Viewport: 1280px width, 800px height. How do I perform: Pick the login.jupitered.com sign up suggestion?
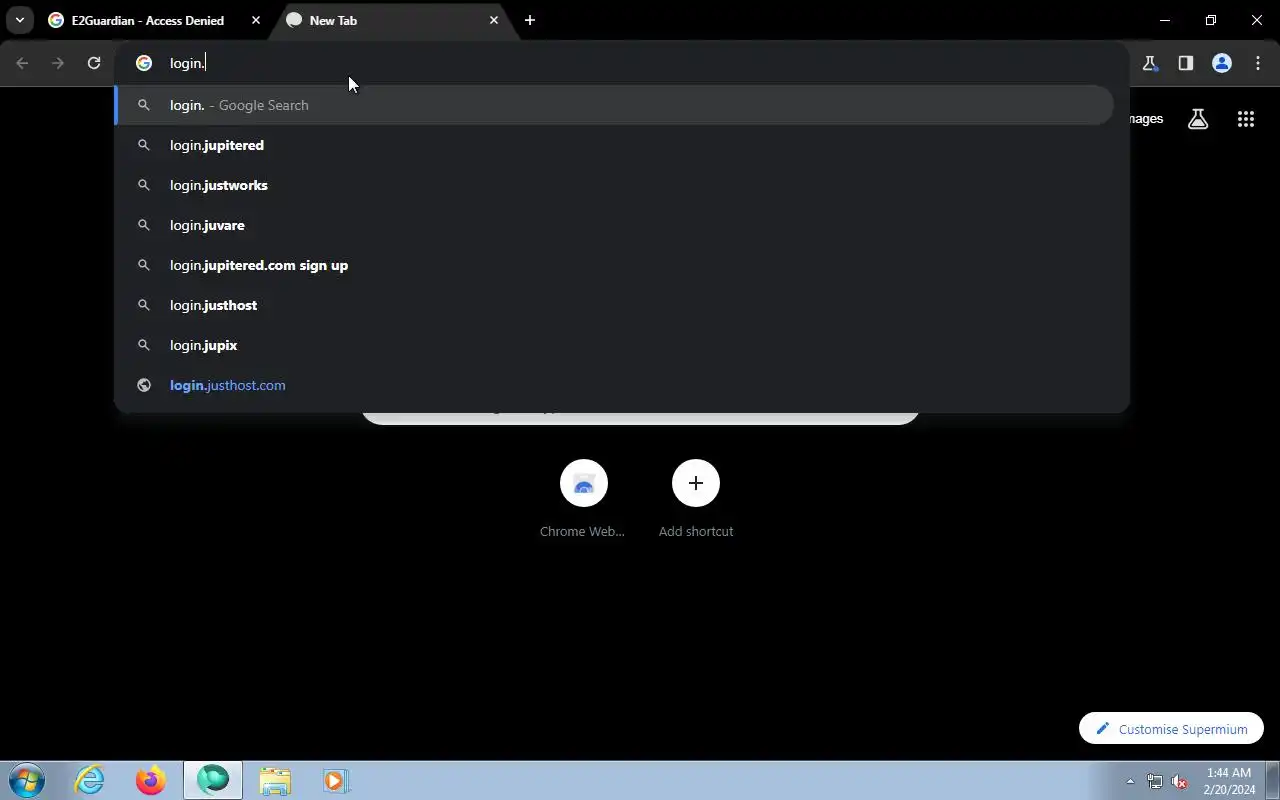[614, 265]
